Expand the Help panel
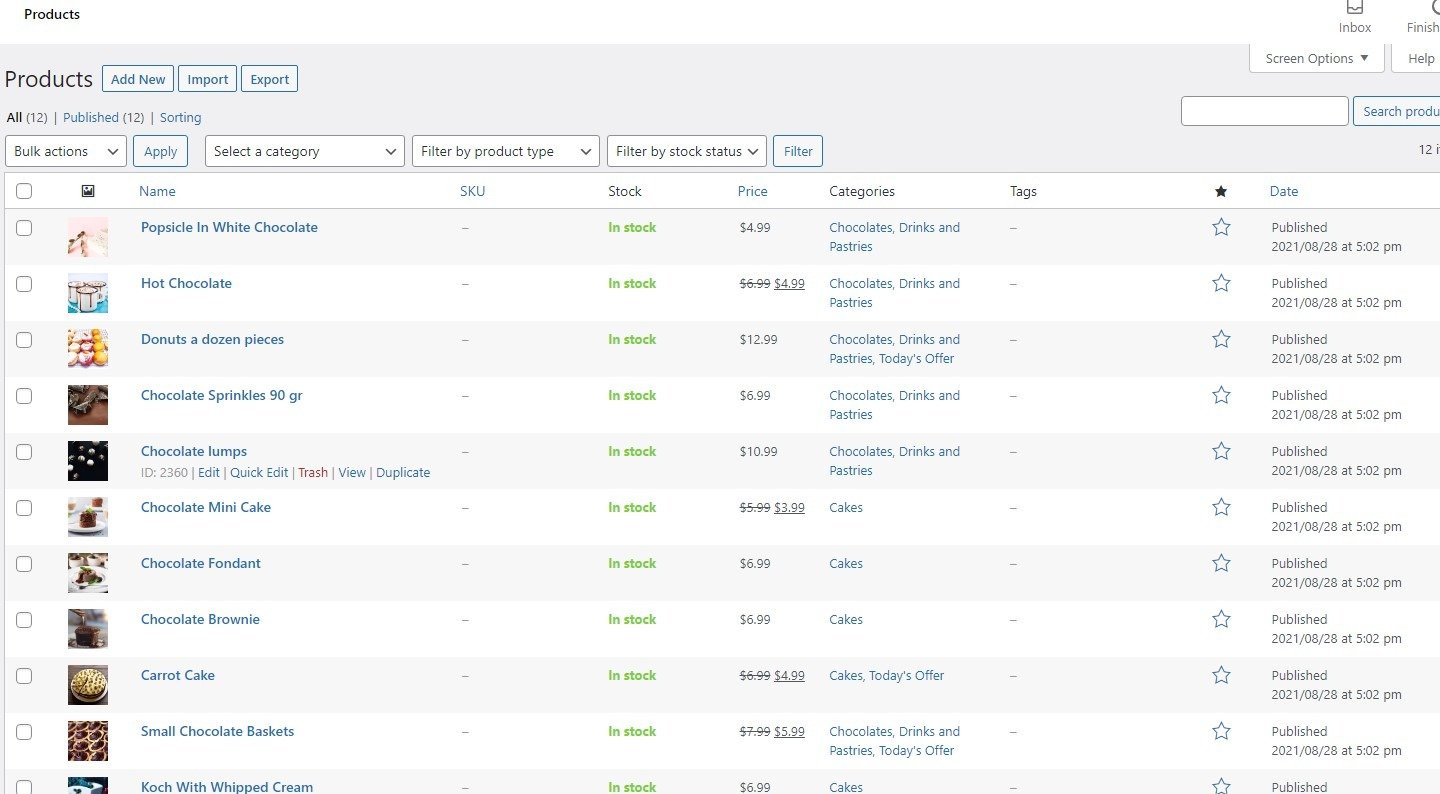 (x=1418, y=58)
